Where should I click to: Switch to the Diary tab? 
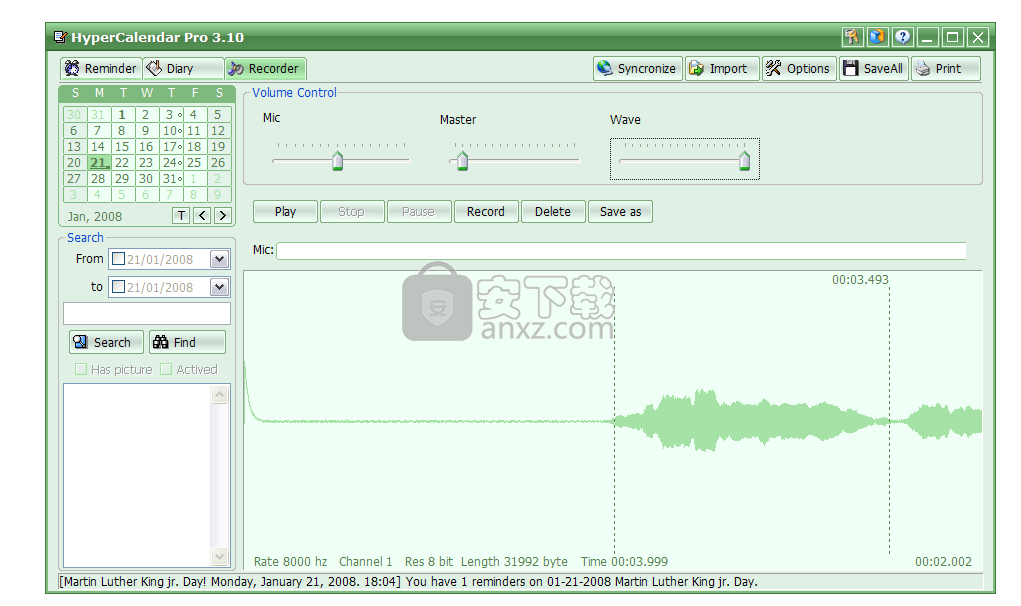click(x=183, y=68)
